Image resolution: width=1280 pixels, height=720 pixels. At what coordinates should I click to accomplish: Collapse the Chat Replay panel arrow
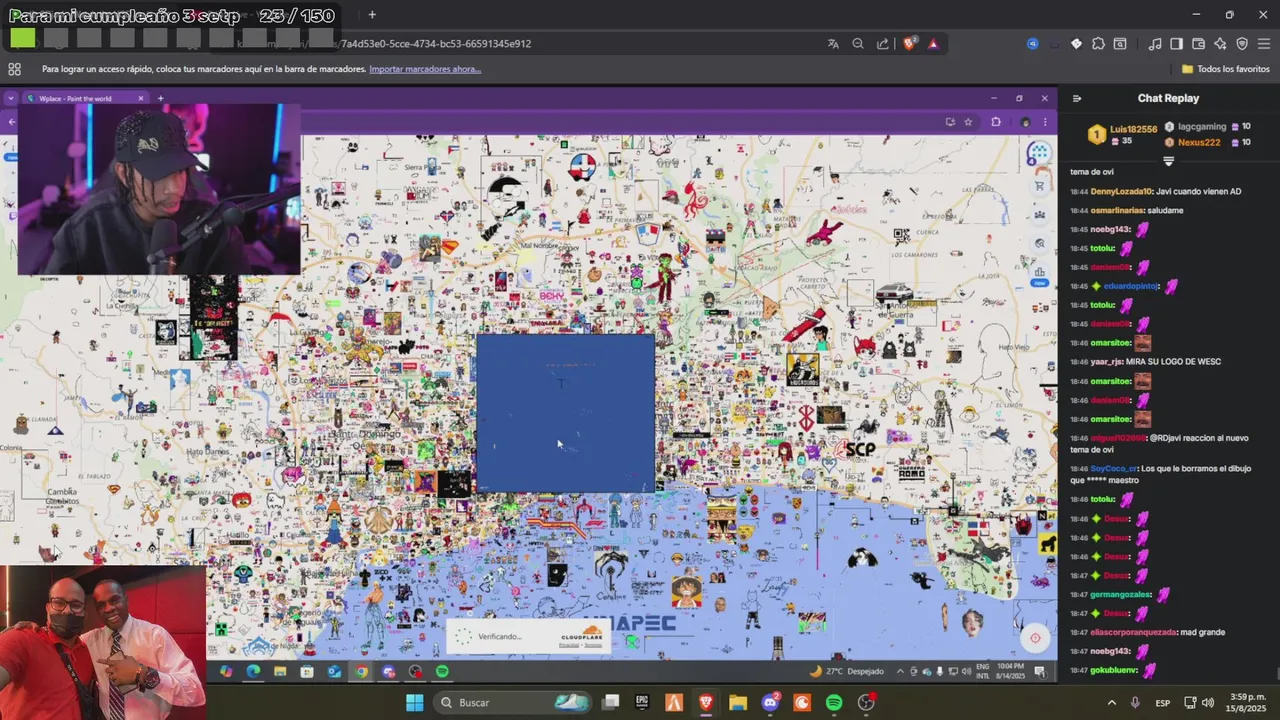pyautogui.click(x=1077, y=98)
